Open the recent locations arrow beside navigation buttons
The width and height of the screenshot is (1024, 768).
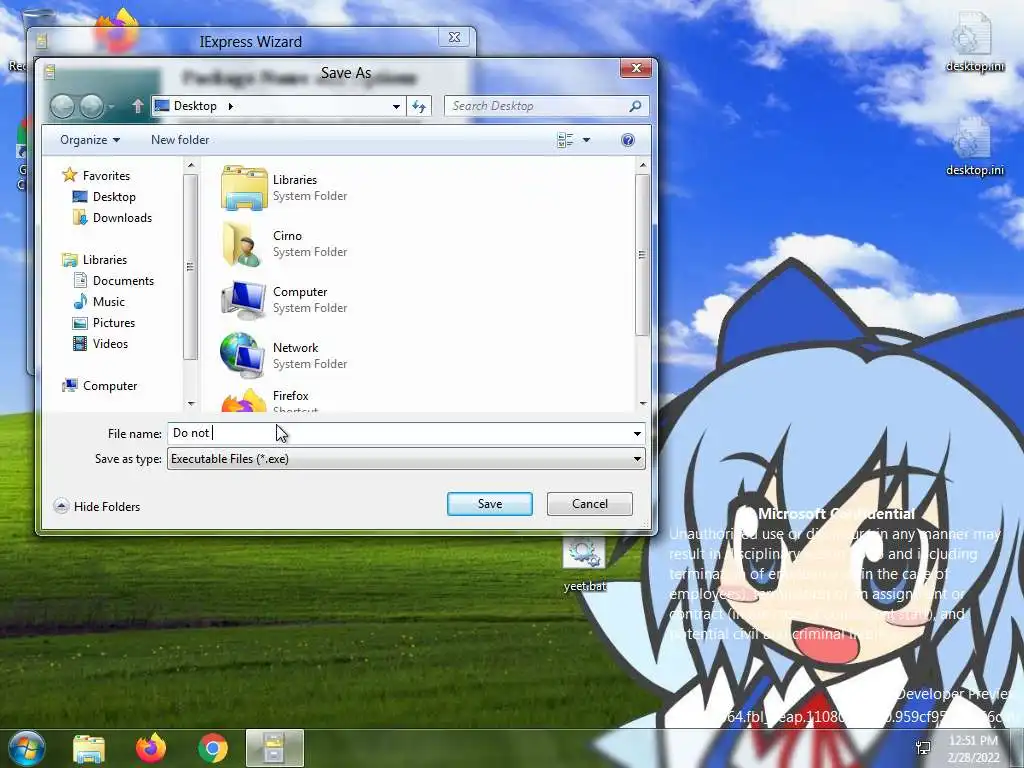tap(112, 106)
